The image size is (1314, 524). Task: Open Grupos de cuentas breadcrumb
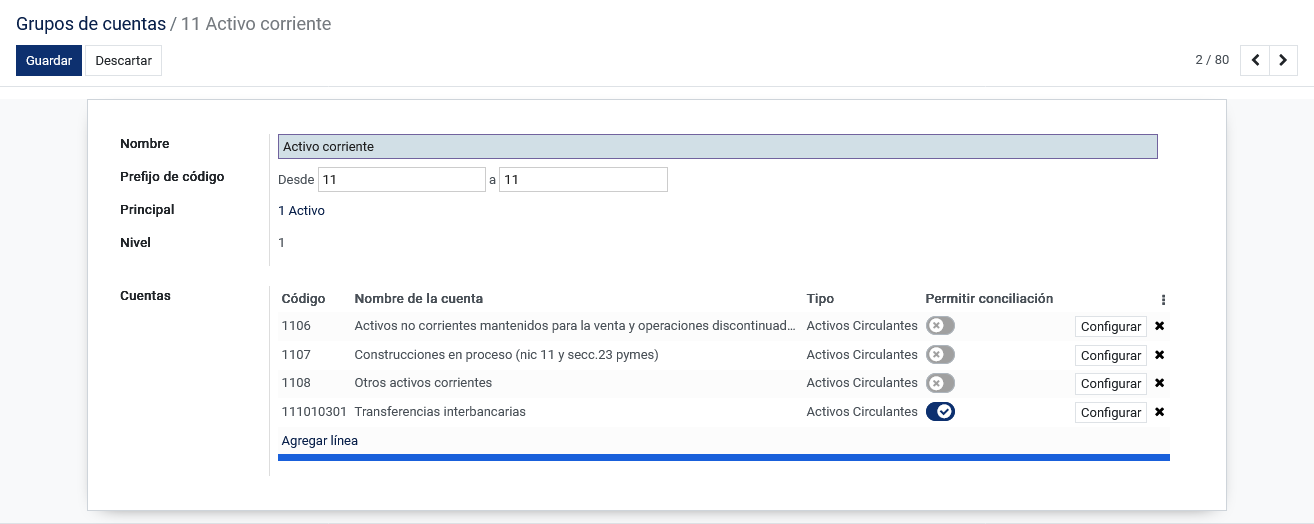[x=91, y=24]
